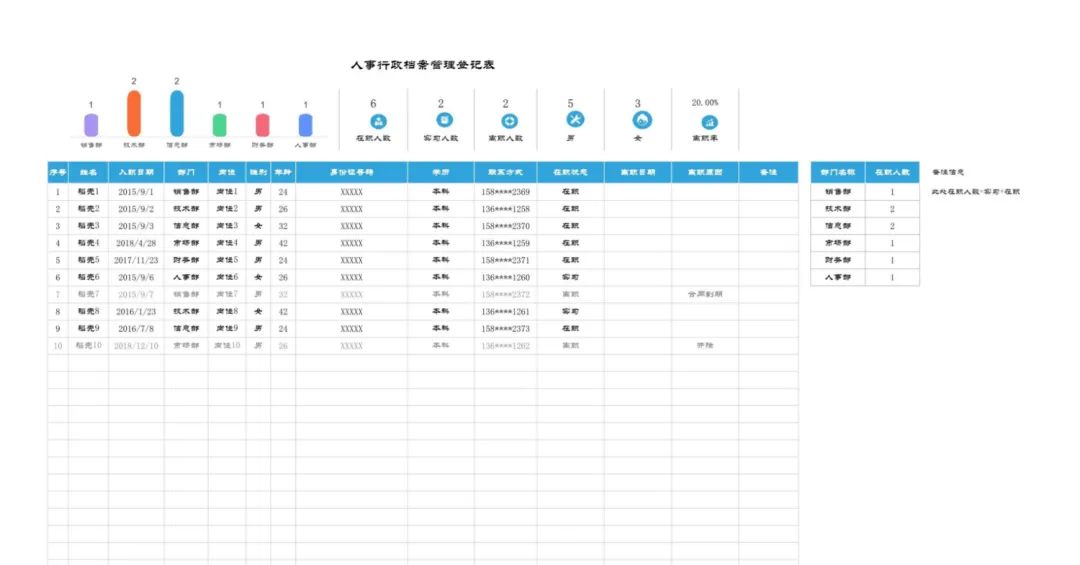Select the phone cell 158****2369
The width and height of the screenshot is (1080, 565).
click(x=506, y=192)
